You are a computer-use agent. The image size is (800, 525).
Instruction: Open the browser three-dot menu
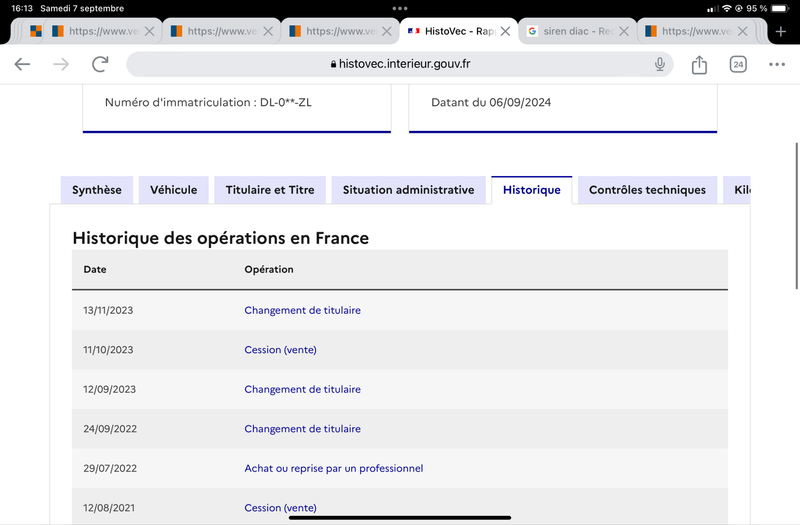pos(777,64)
